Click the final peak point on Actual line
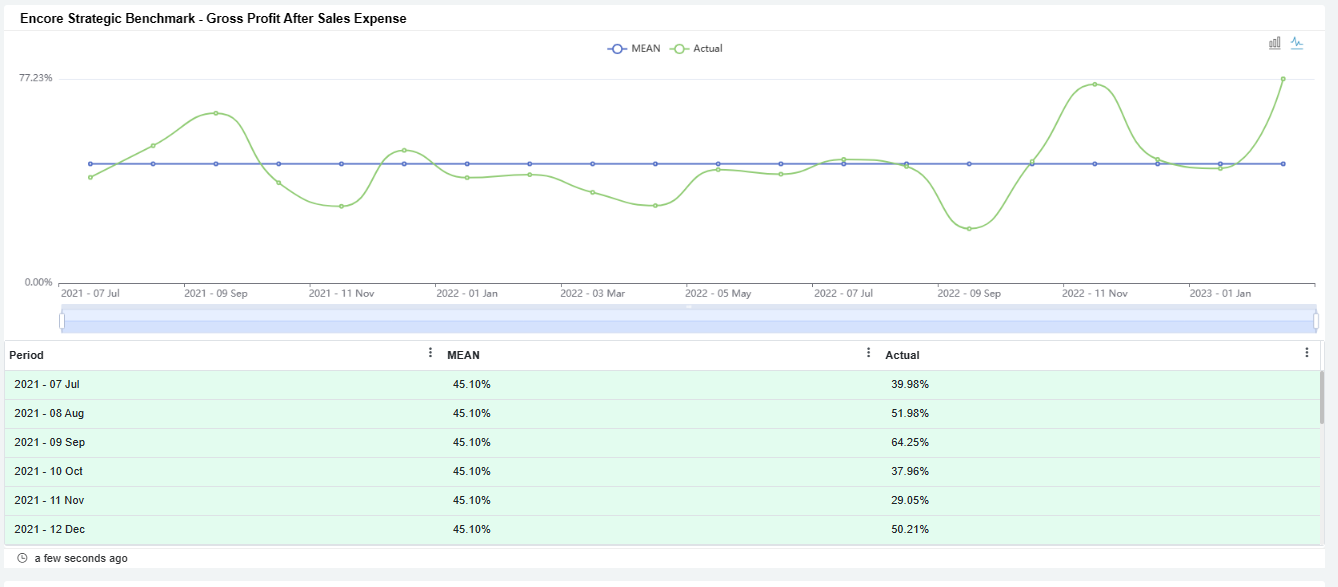Viewport: 1338px width, 587px height. click(1283, 79)
